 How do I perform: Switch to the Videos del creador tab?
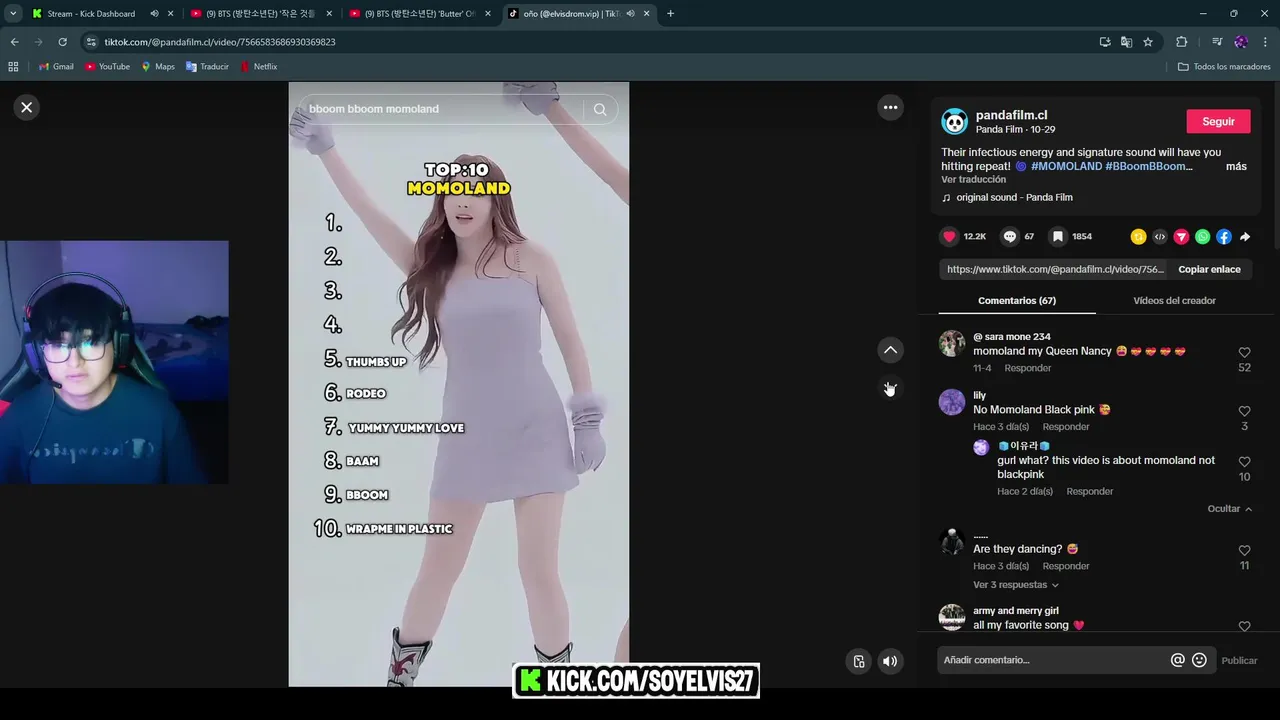(1174, 300)
